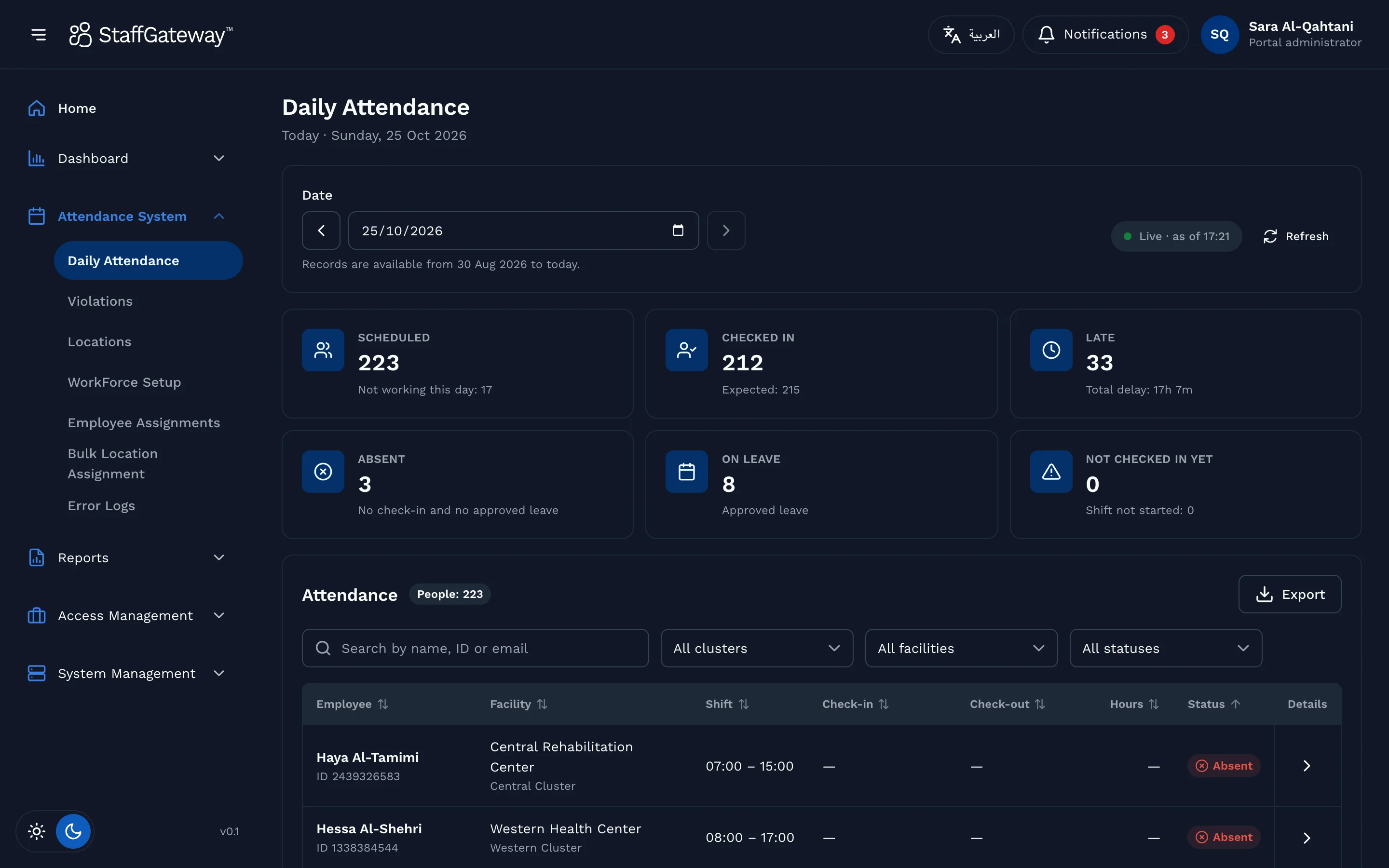Switch language to Arabic
1389x868 pixels.
970,34
